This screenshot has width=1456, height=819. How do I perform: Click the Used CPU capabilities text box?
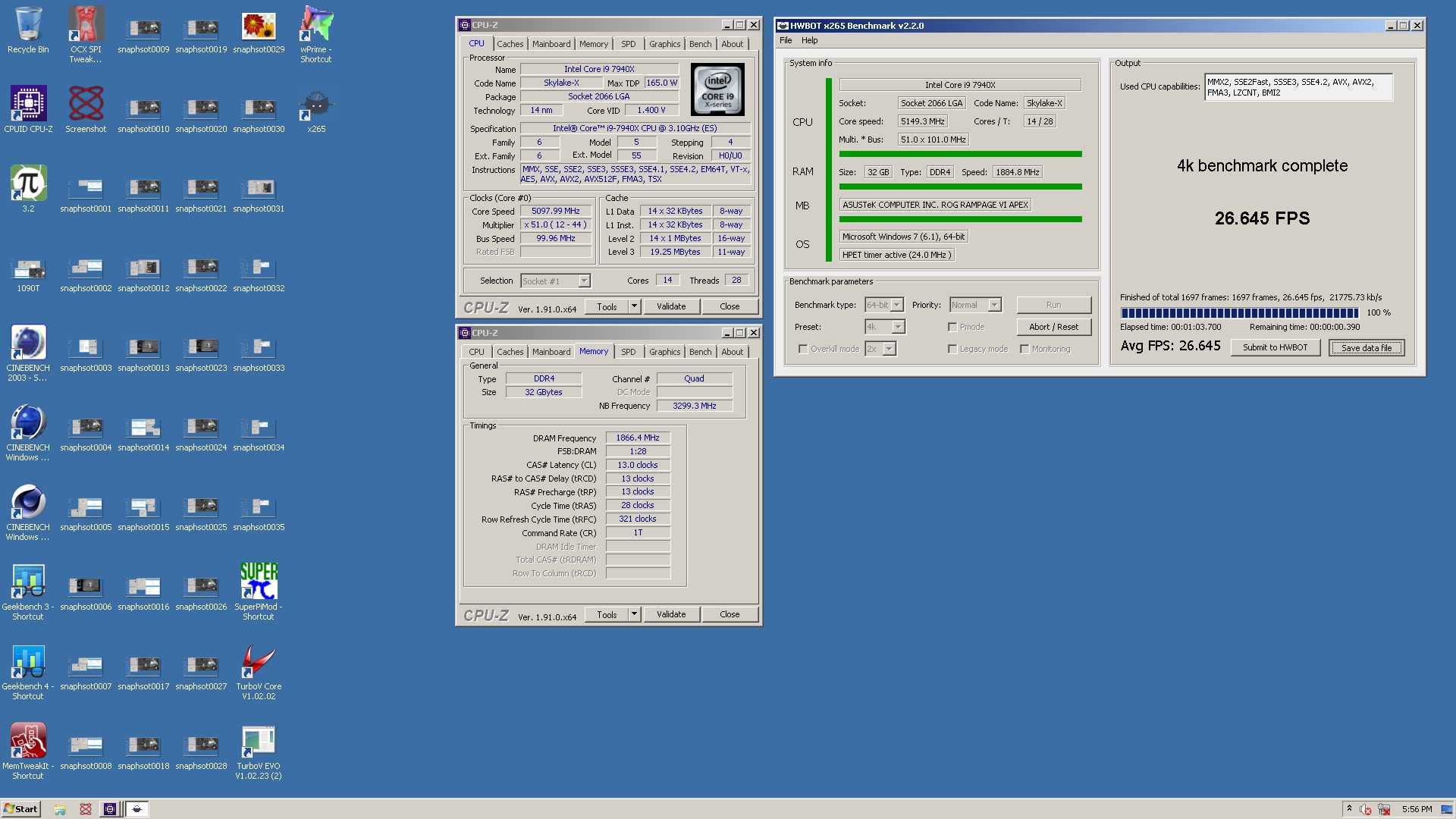tap(1298, 87)
